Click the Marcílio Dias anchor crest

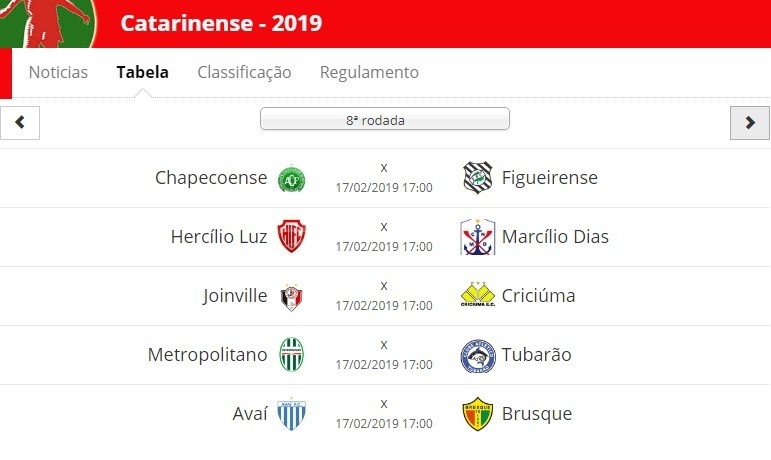(477, 237)
